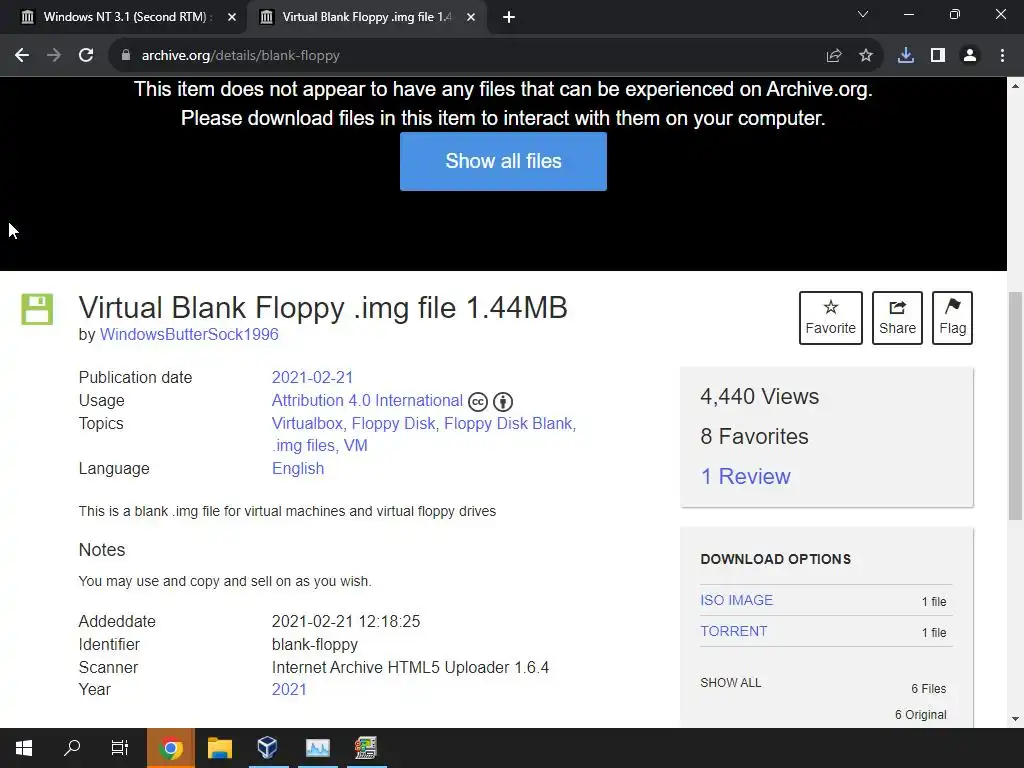Viewport: 1024px width, 768px height.
Task: Click the lock site info icon
Action: click(x=126, y=56)
